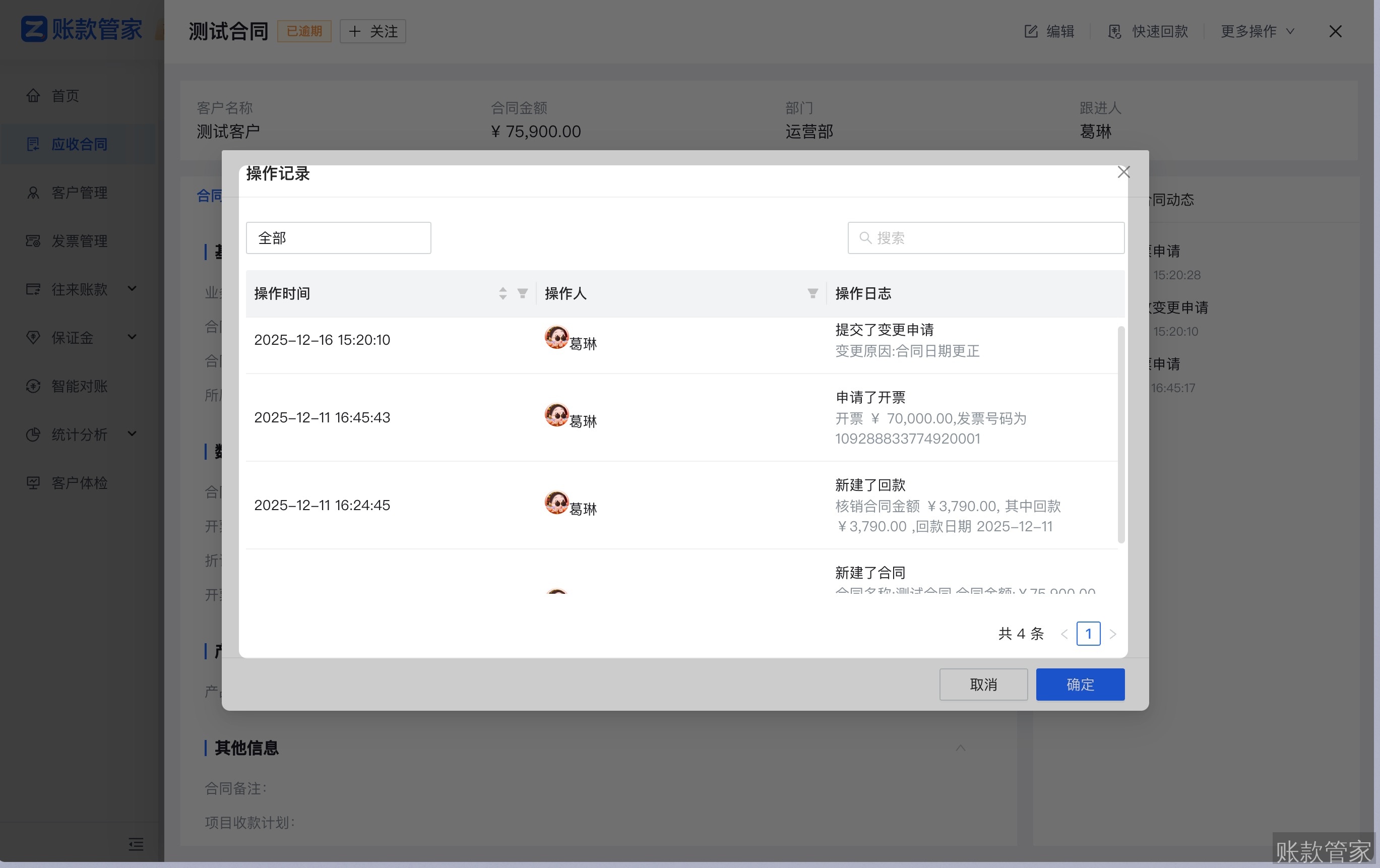1380x868 pixels.
Task: Open 发票管理 invoice management icon
Action: (x=33, y=241)
